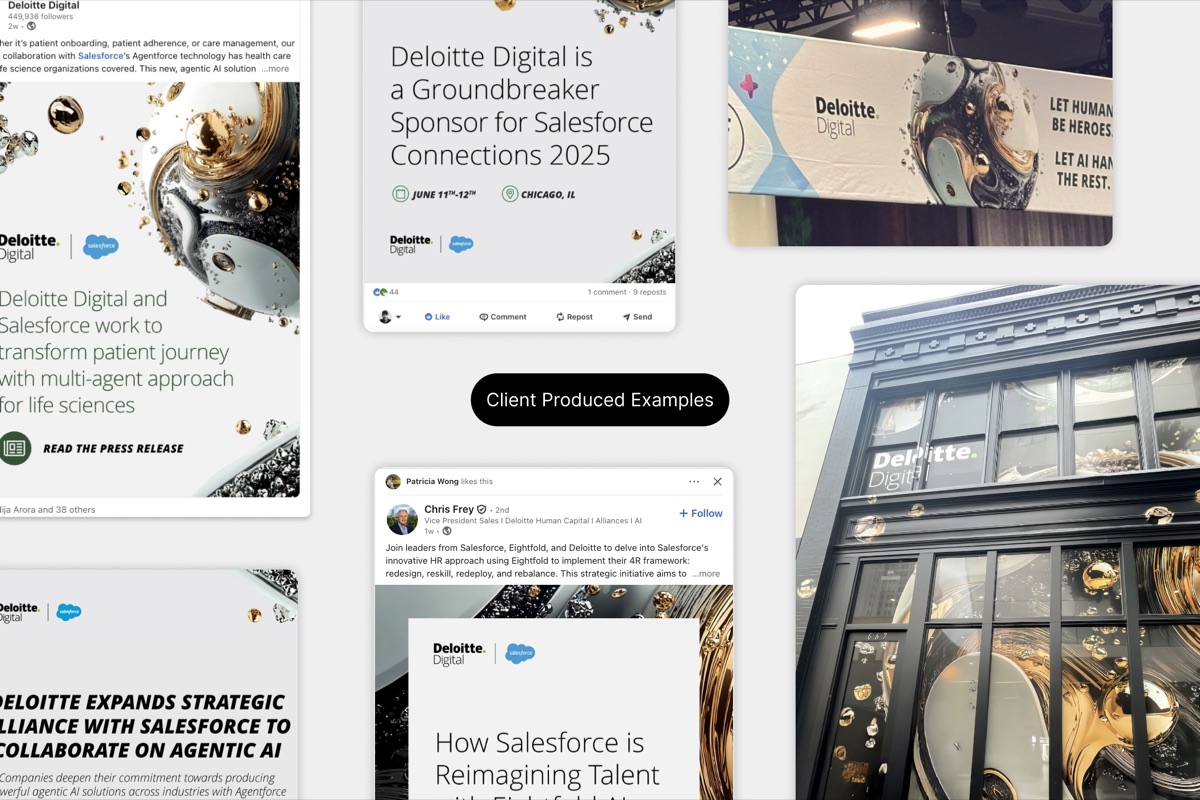1200x800 pixels.
Task: Click the 'DELOITTE EXPANDS STRATEGIC ALLIANCE' headline
Action: pos(145,726)
